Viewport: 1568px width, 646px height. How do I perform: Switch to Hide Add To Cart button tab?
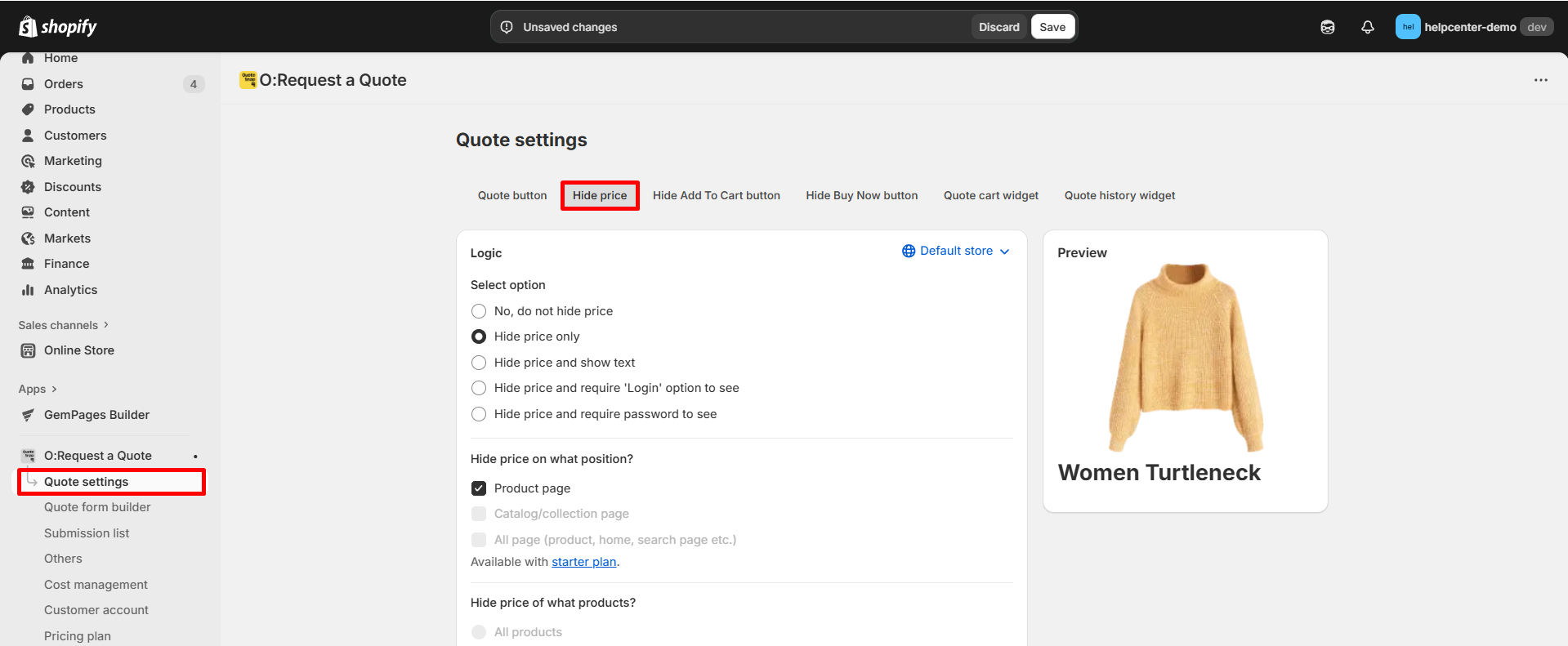[x=716, y=196]
